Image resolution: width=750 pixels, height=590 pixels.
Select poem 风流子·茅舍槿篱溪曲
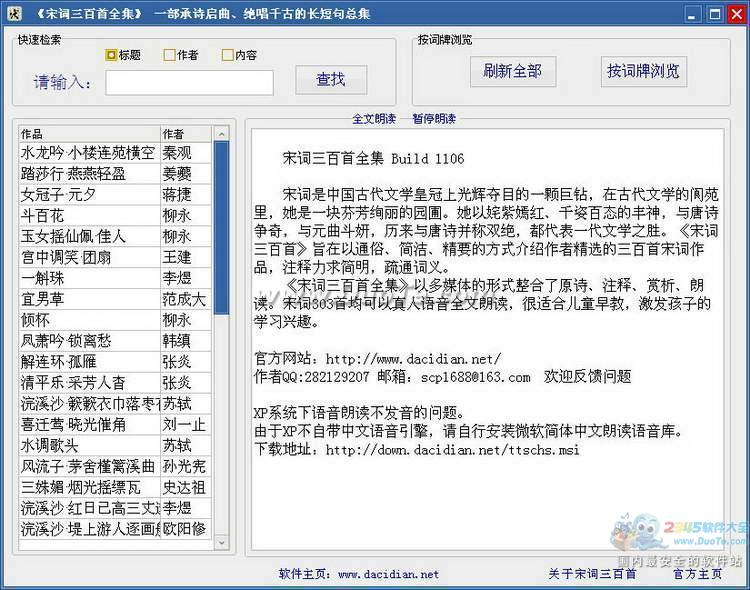(x=89, y=466)
